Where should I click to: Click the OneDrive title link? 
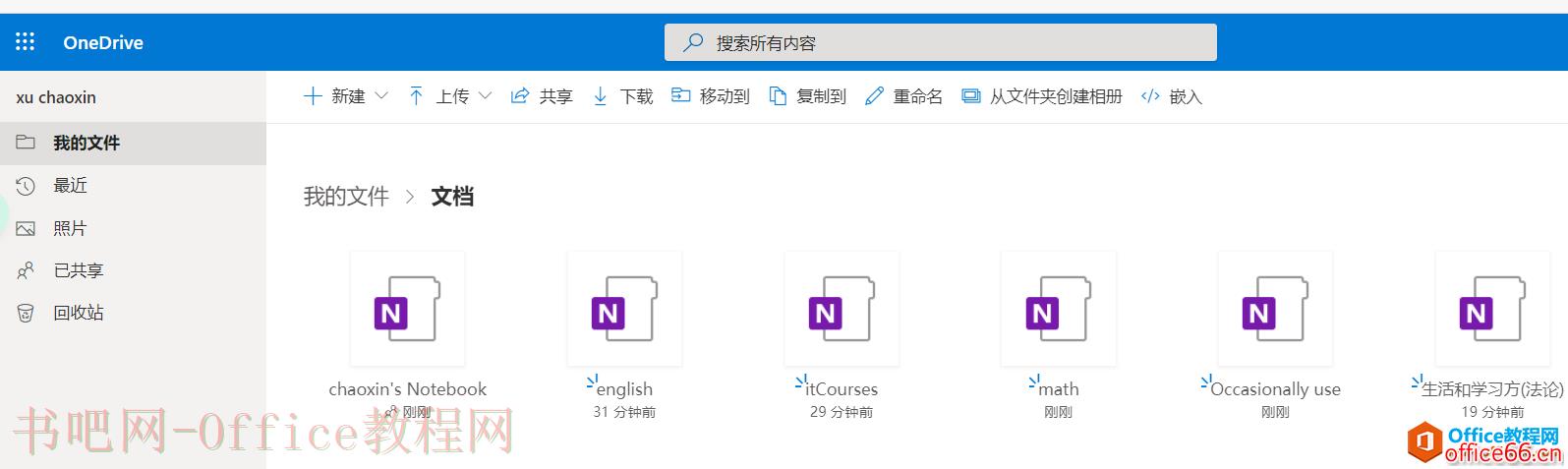tap(103, 42)
